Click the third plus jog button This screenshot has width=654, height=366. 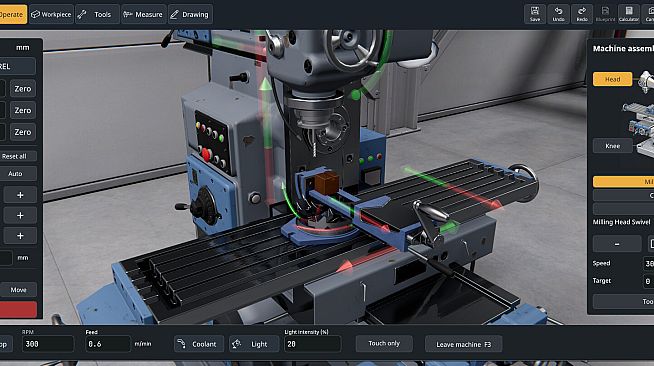coord(20,236)
